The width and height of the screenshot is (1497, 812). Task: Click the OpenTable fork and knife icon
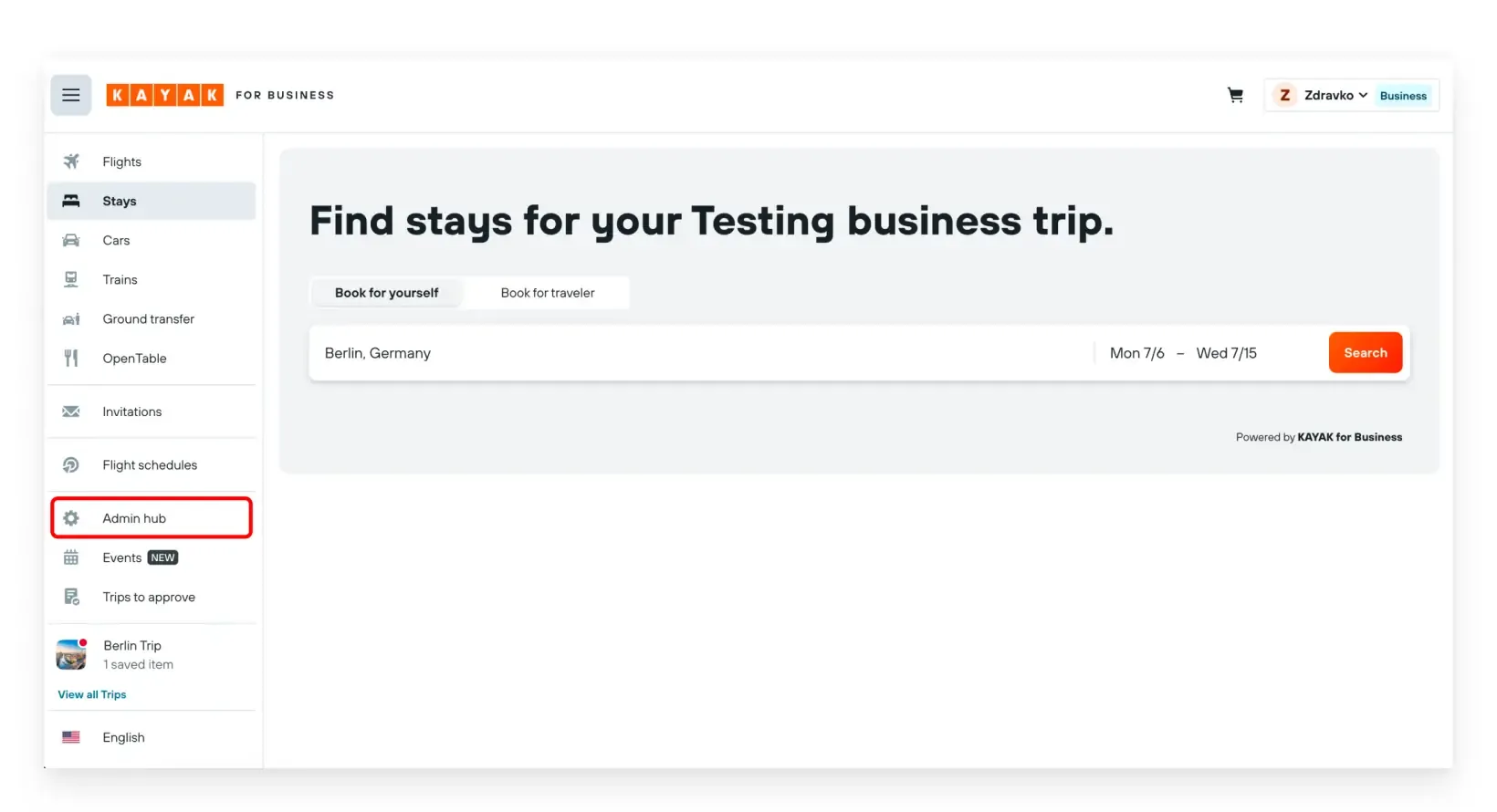pos(71,358)
